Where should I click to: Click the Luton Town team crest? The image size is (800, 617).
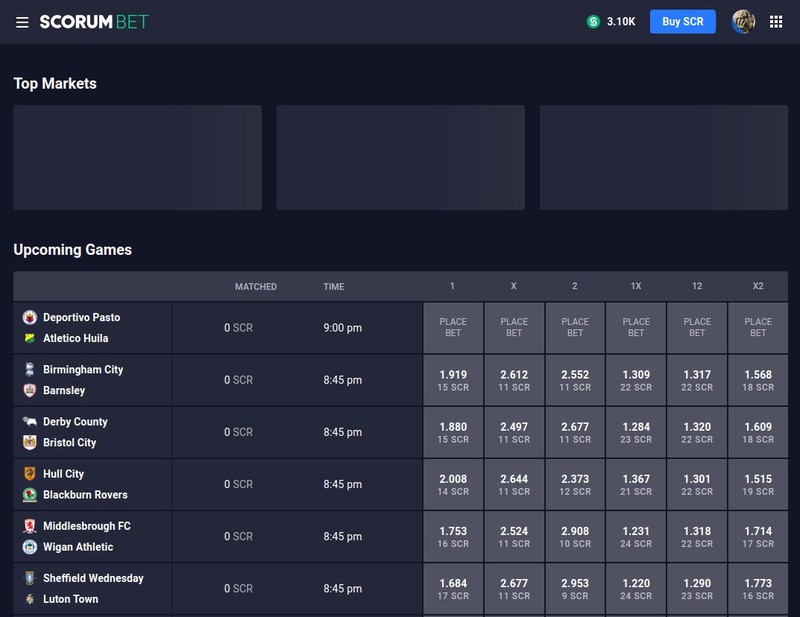(x=30, y=599)
